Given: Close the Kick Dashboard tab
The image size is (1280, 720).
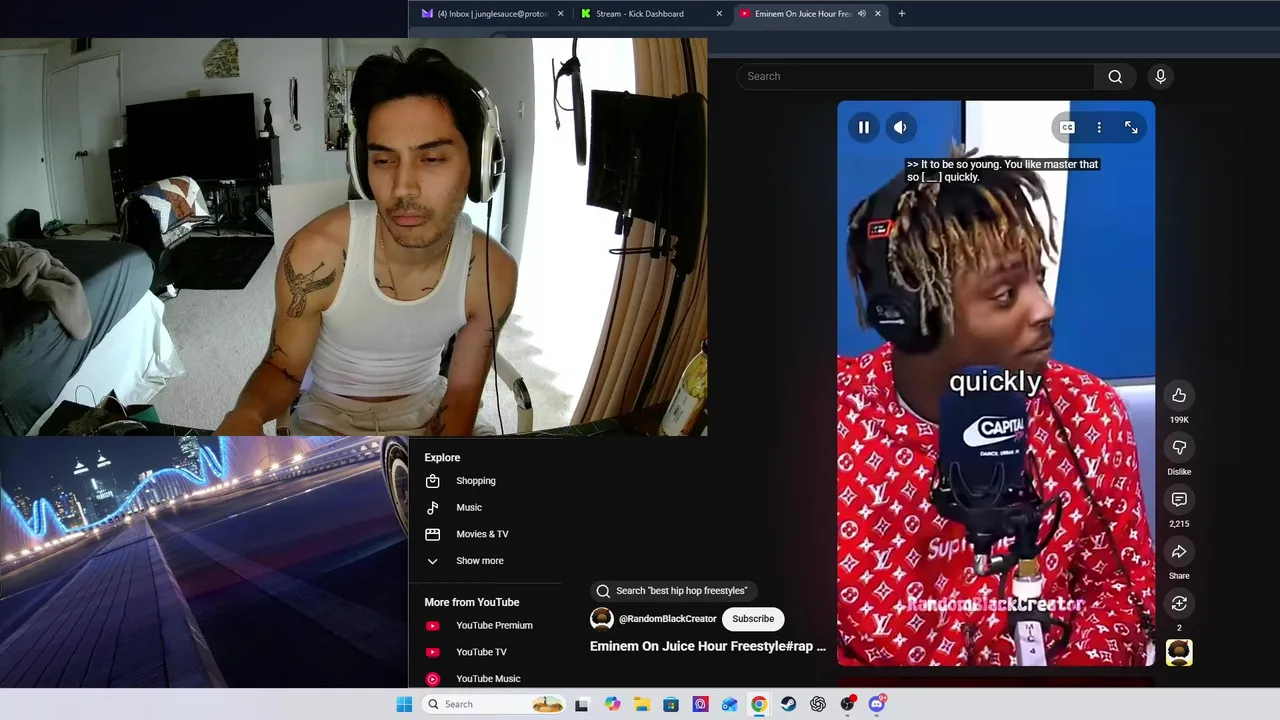Looking at the screenshot, I should click(x=719, y=14).
